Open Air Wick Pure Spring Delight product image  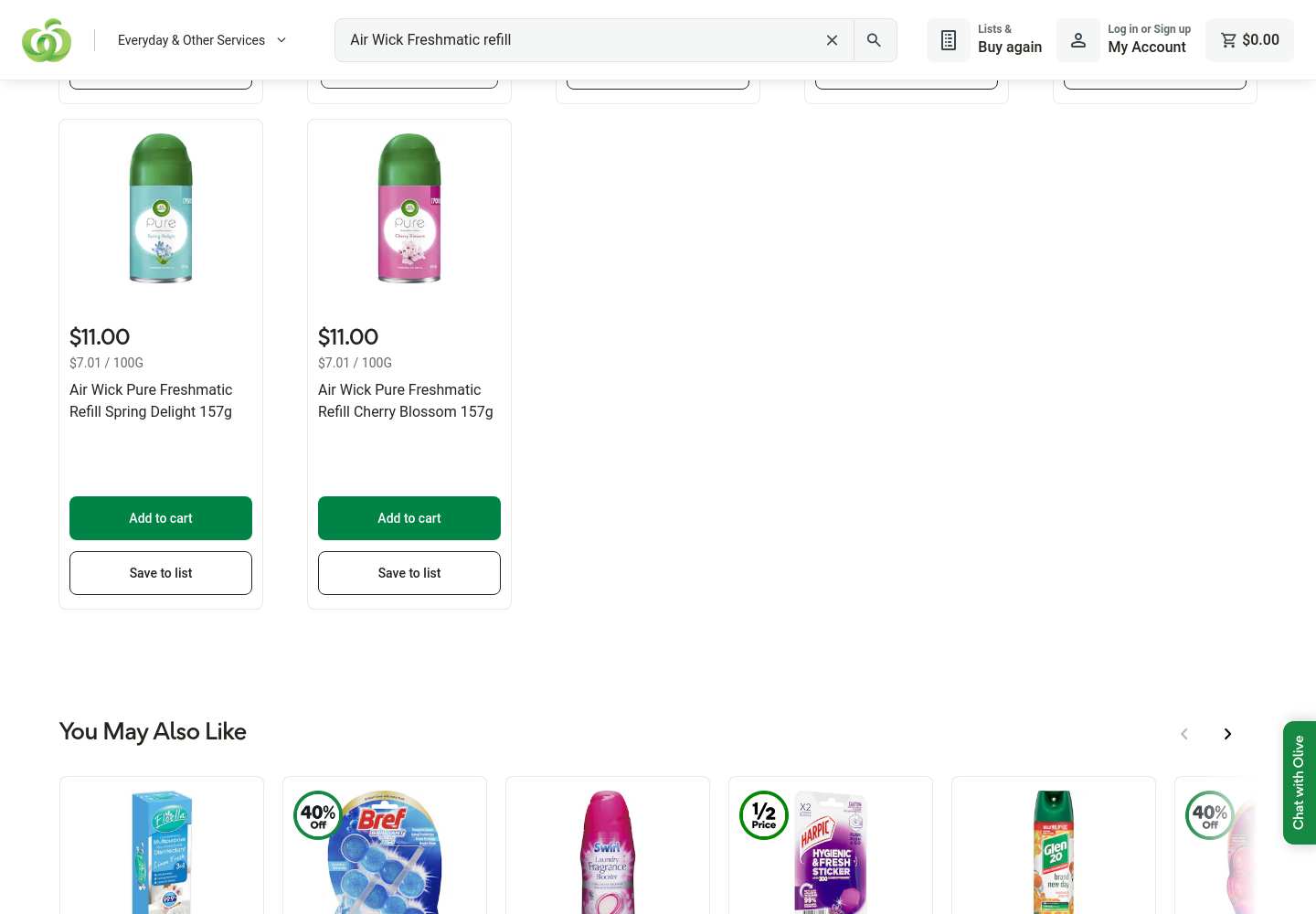[x=161, y=208]
